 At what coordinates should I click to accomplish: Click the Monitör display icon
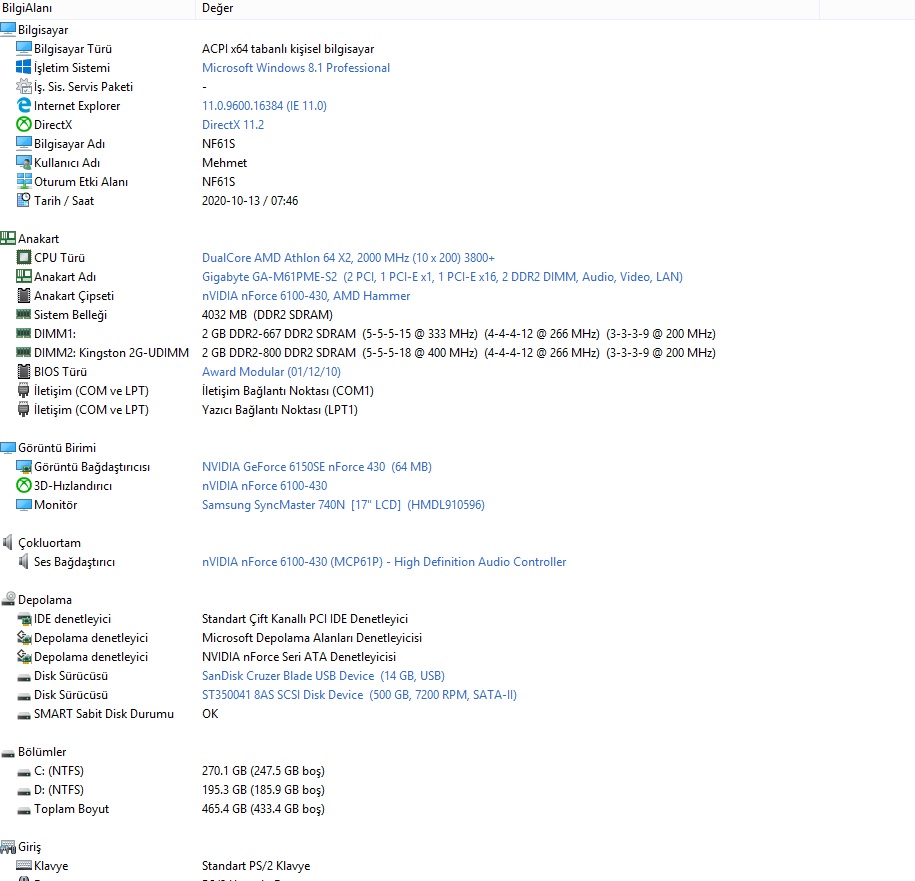(25, 505)
